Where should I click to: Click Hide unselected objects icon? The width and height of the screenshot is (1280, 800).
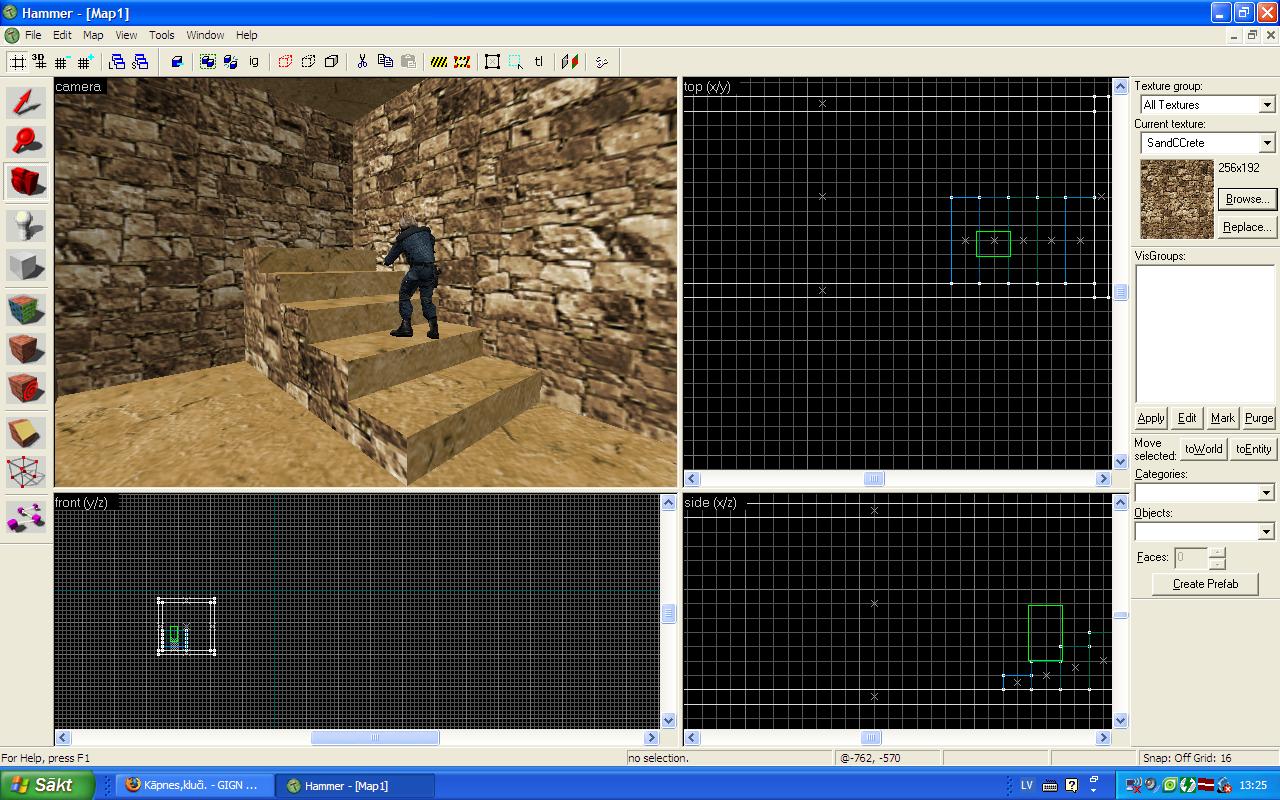(x=308, y=61)
